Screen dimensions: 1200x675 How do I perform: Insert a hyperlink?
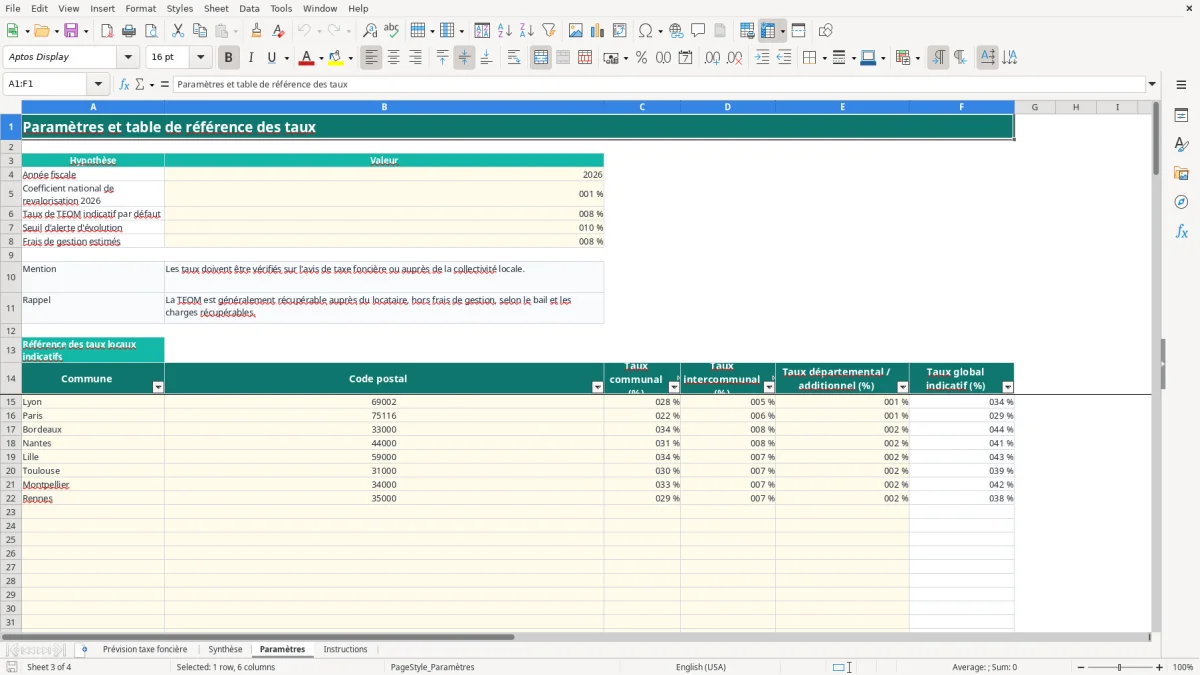coord(676,31)
